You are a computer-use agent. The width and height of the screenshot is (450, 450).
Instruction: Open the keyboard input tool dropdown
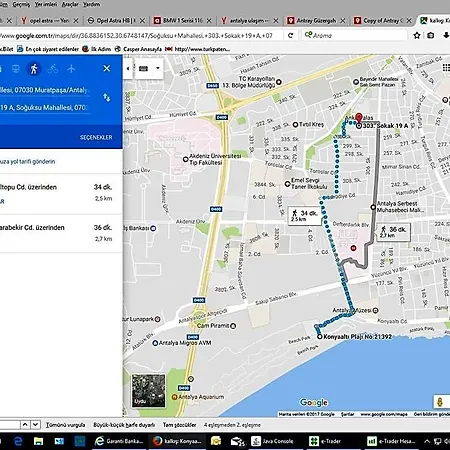(x=158, y=68)
